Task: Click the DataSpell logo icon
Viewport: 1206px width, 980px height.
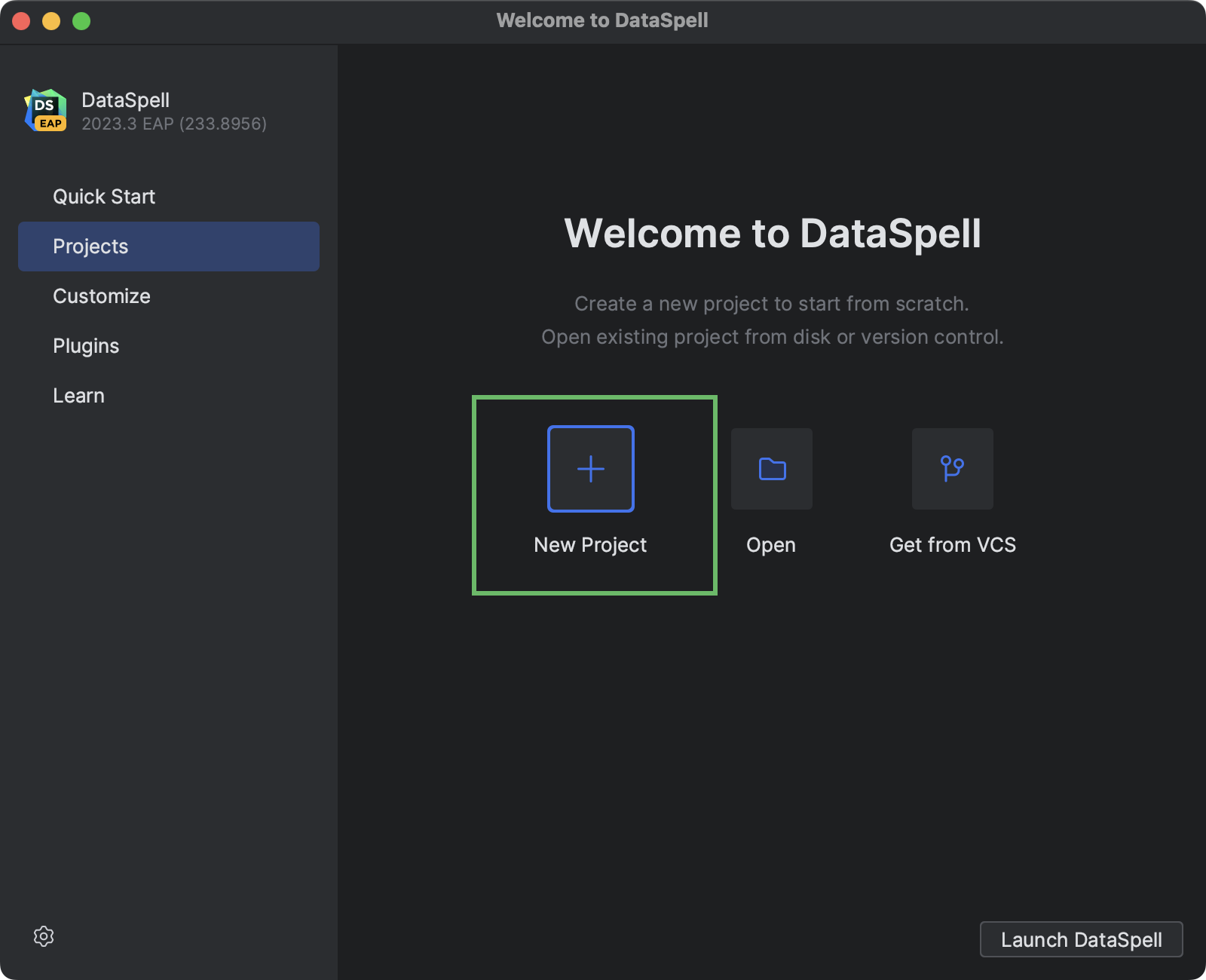Action: click(x=44, y=109)
